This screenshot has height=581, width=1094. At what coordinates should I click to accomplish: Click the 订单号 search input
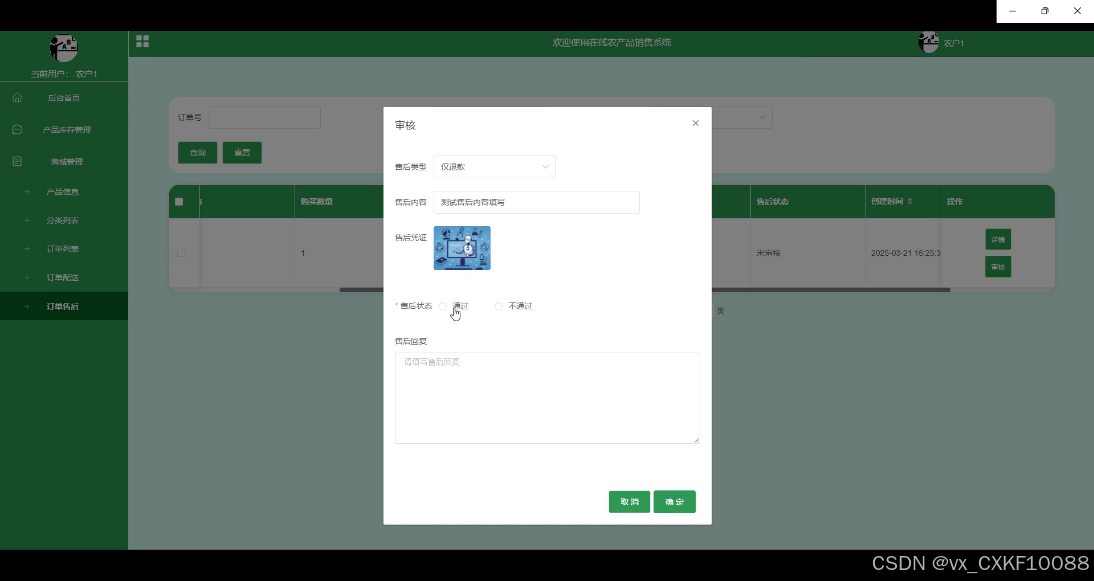pos(264,117)
